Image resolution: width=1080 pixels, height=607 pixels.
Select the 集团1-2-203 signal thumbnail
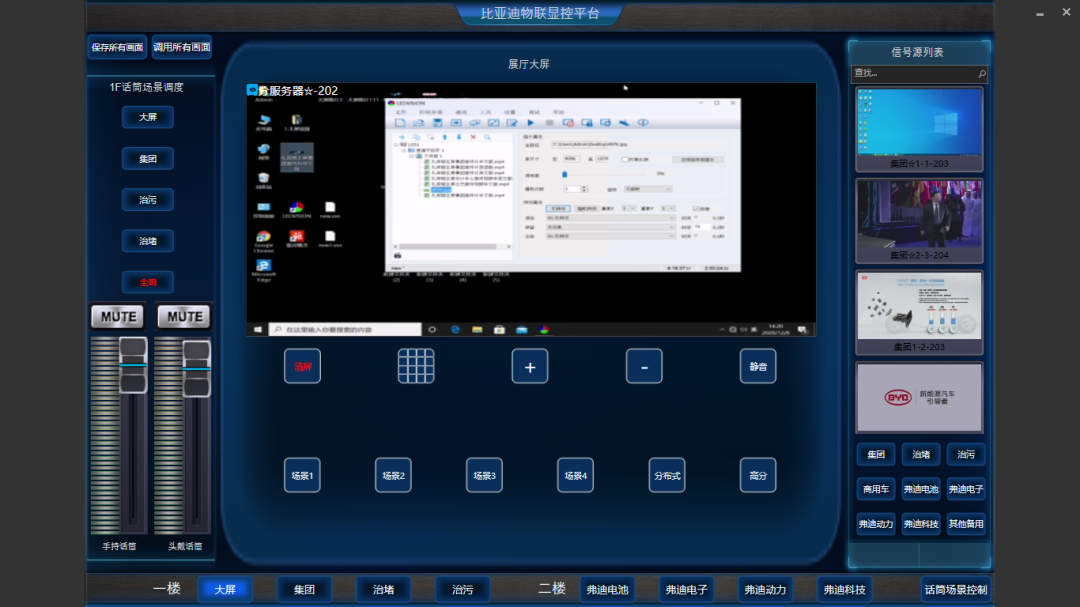(919, 312)
